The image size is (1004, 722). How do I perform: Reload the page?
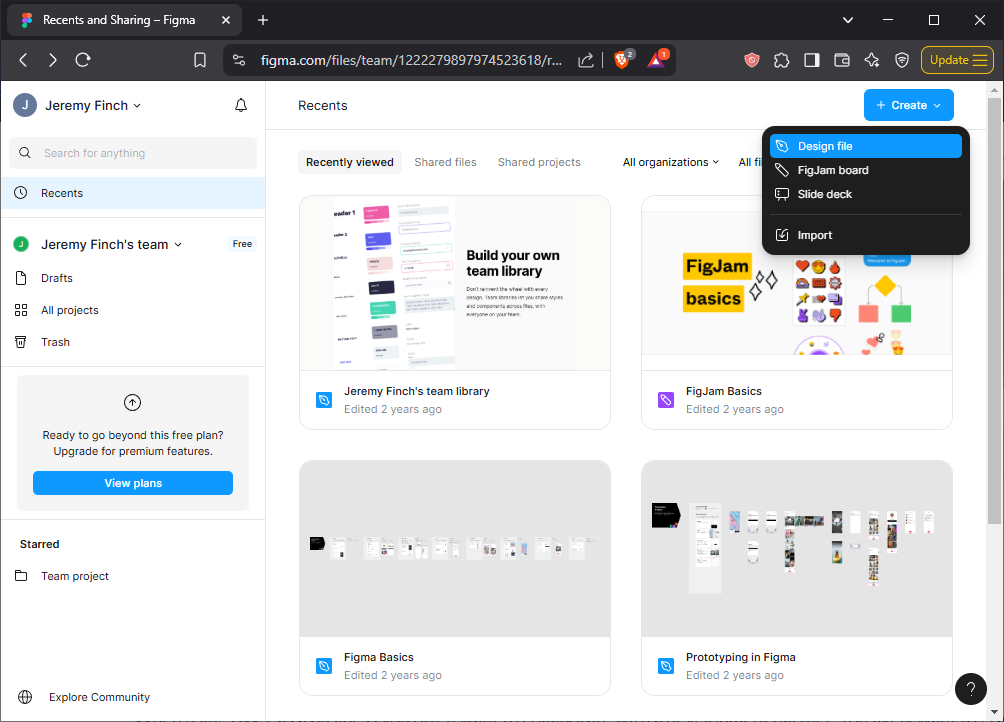(x=83, y=60)
